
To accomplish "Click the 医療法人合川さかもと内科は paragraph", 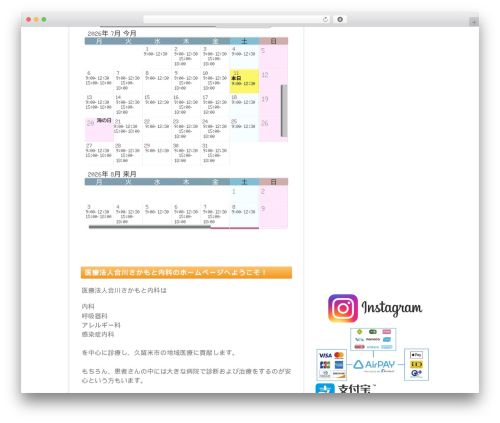I will (124, 290).
